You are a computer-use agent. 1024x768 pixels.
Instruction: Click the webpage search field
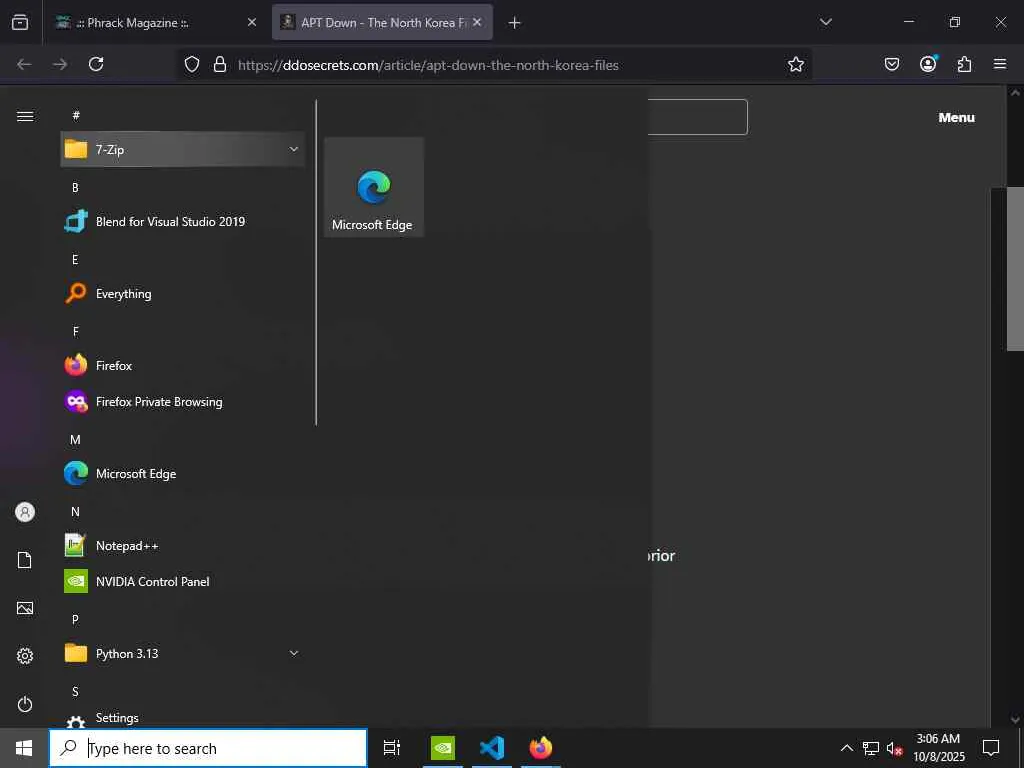pyautogui.click(x=697, y=117)
